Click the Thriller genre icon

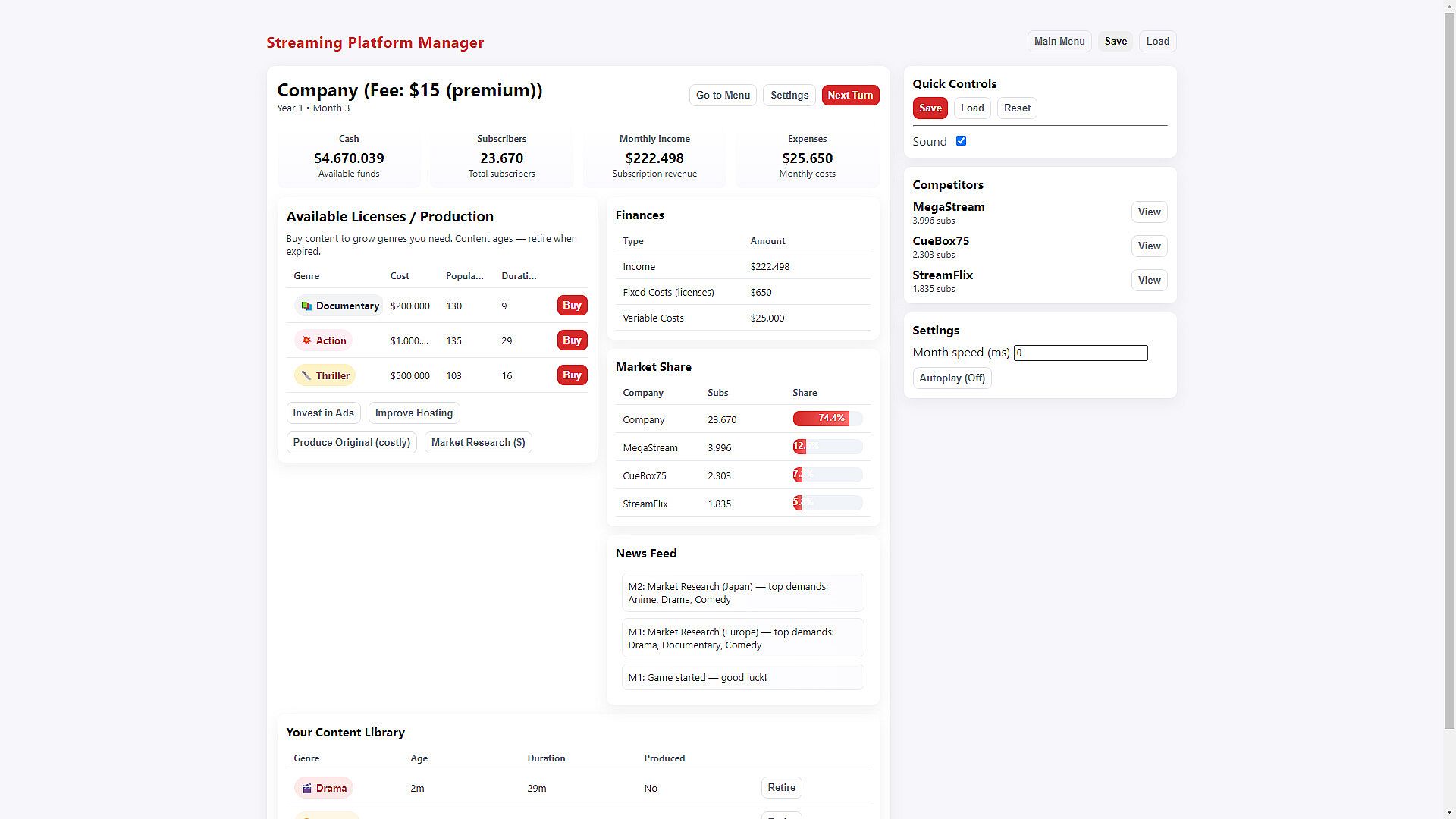tap(306, 376)
